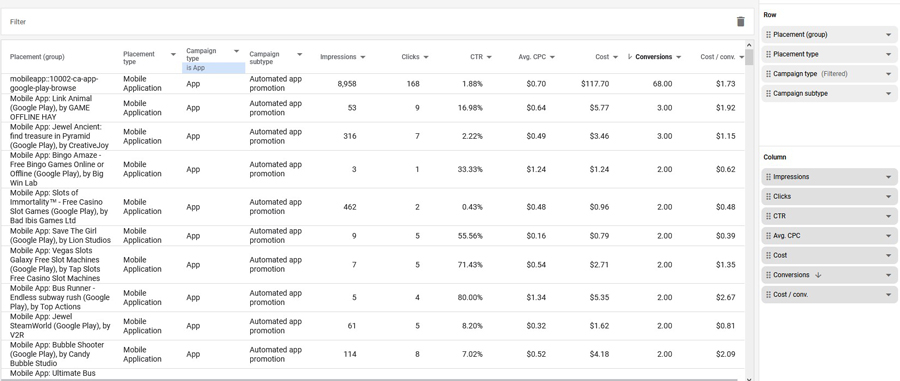Open Cost header dropdown arrow

(x=615, y=57)
